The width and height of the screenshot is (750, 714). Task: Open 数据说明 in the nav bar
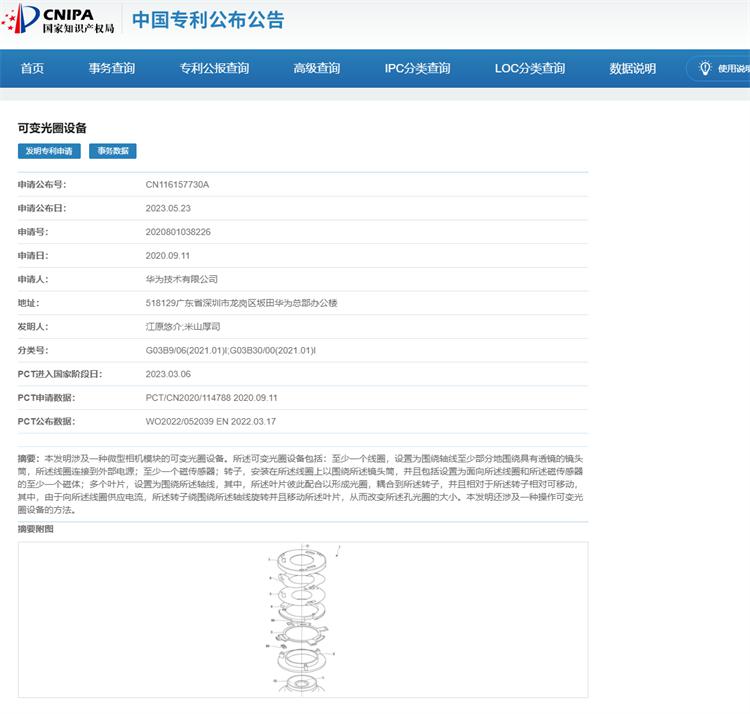(632, 68)
